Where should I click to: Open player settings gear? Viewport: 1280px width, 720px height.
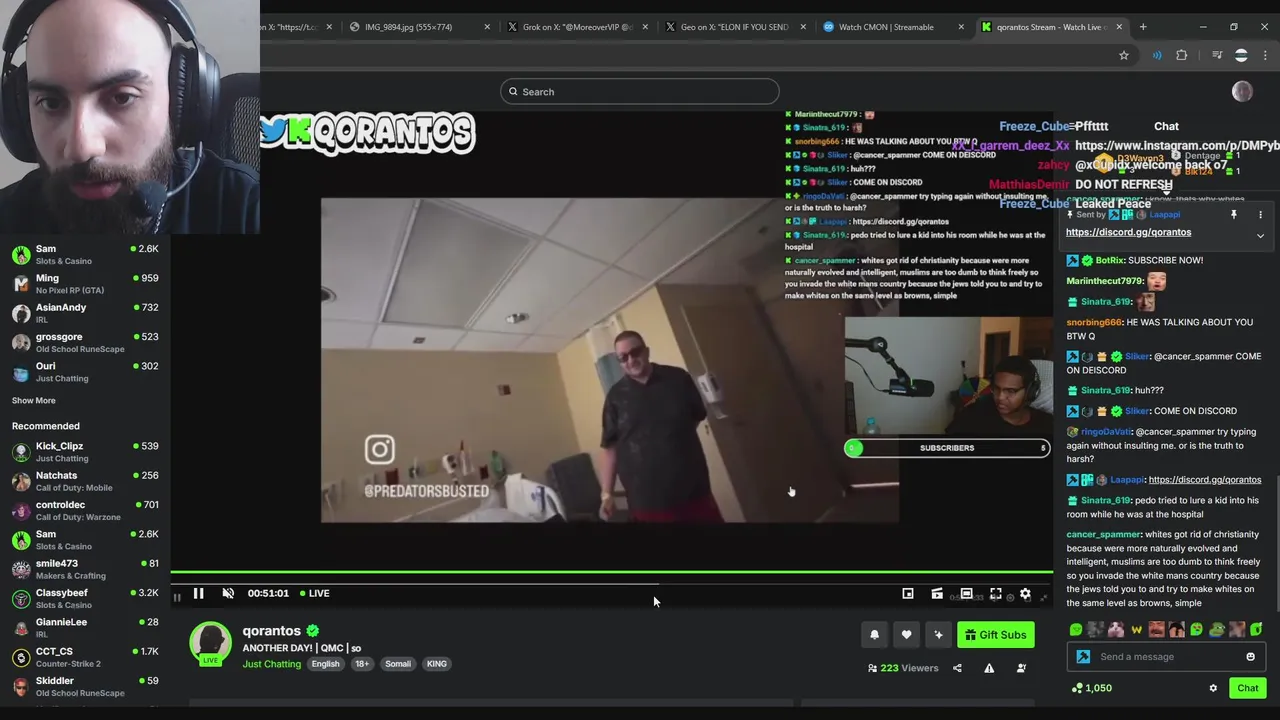click(x=1025, y=594)
